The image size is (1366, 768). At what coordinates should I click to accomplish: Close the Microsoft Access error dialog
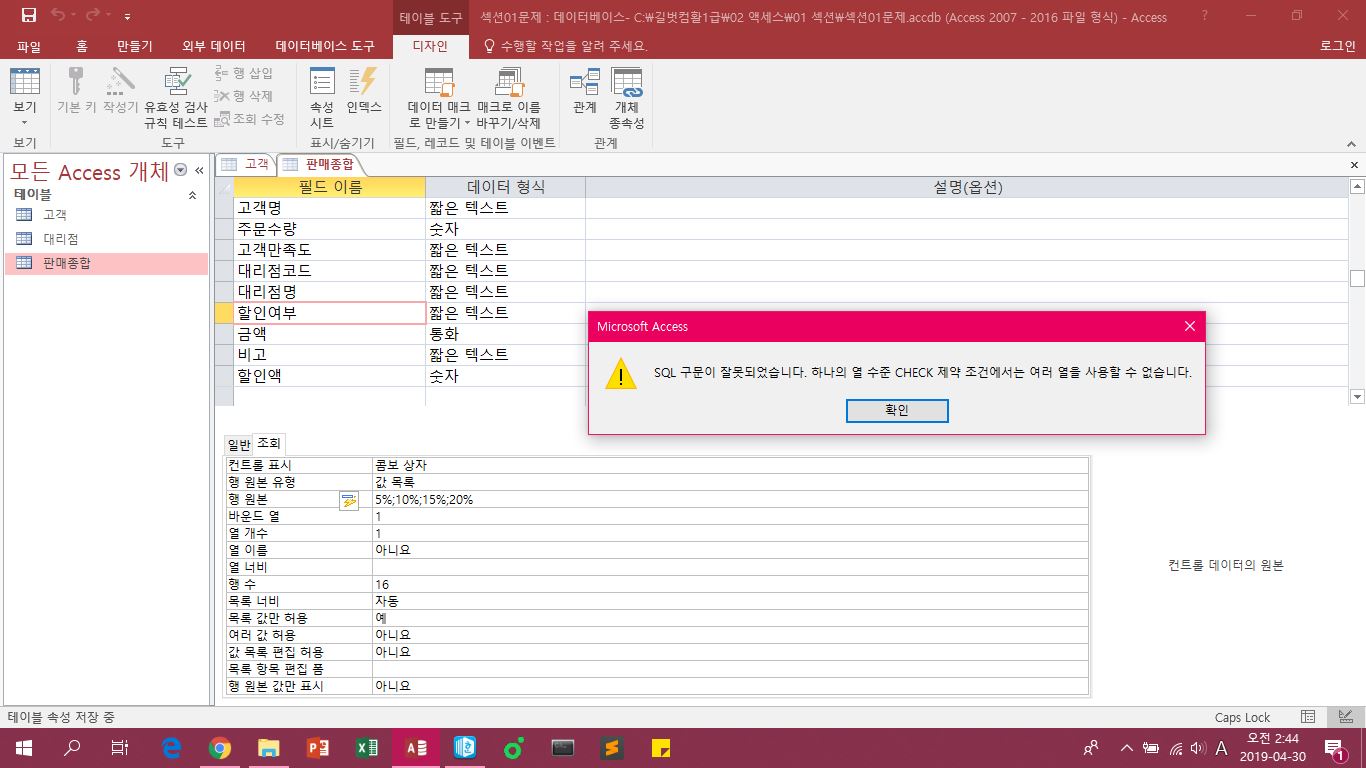(x=1189, y=326)
